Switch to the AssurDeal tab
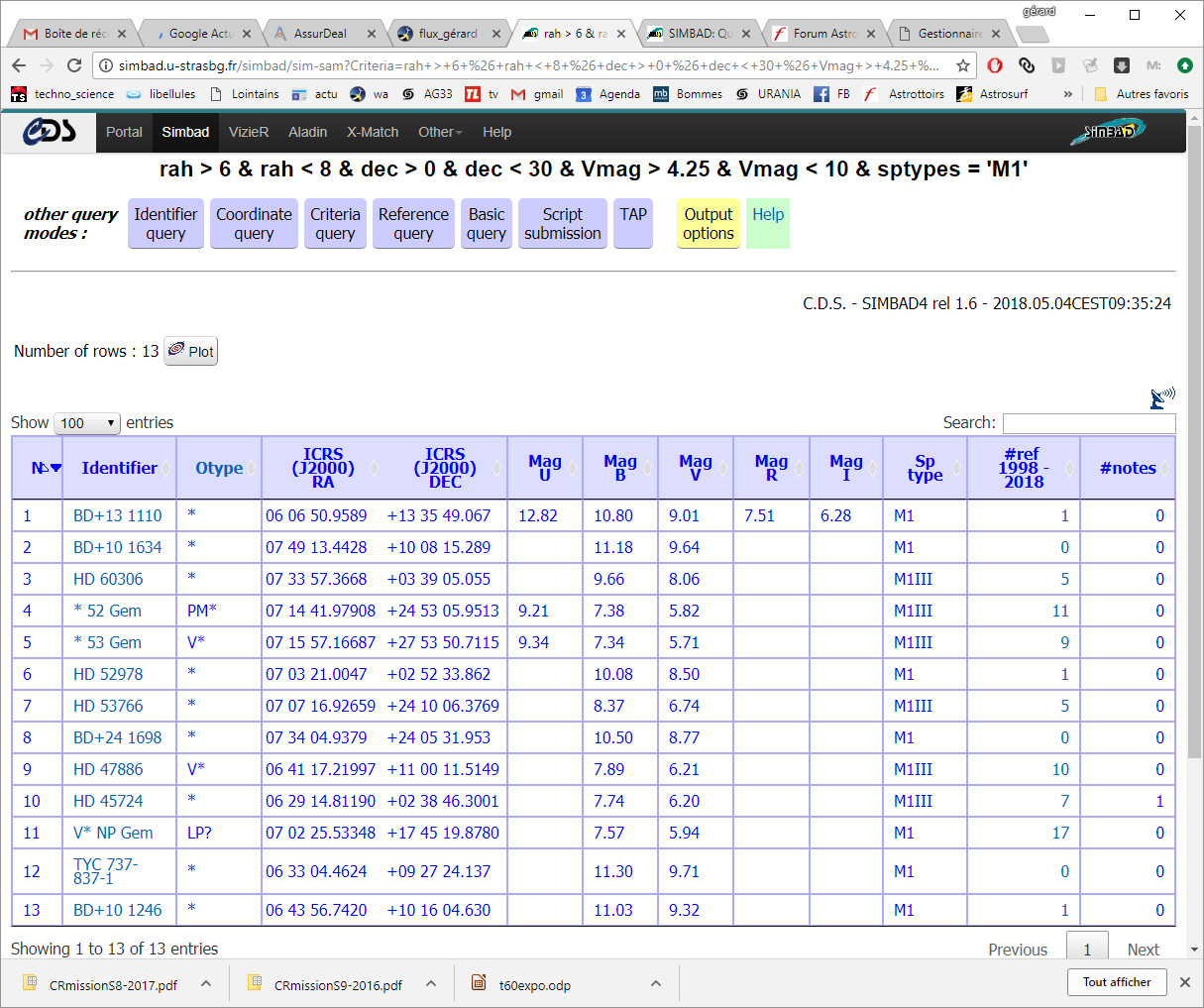The image size is (1204, 1008). pyautogui.click(x=324, y=33)
